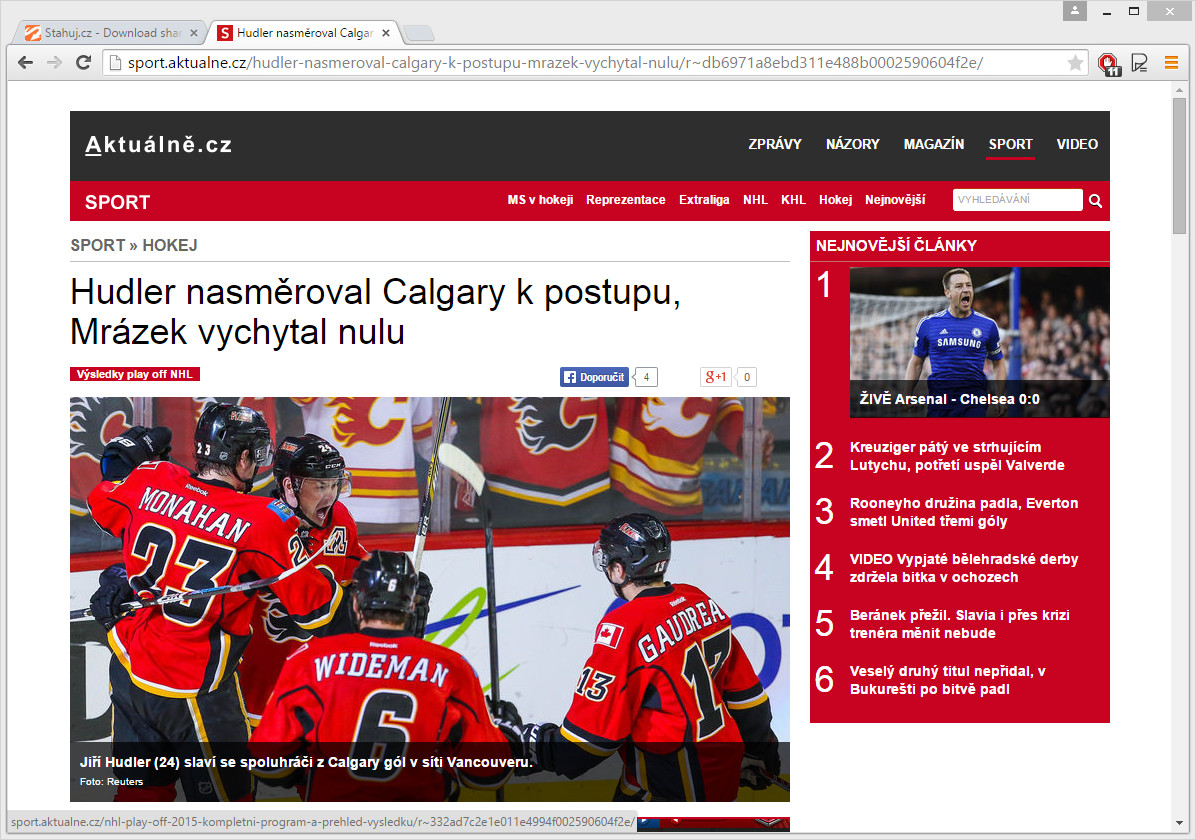Screen dimensions: 1196x840
Task: Go to Reprezentace section
Action: (x=625, y=200)
